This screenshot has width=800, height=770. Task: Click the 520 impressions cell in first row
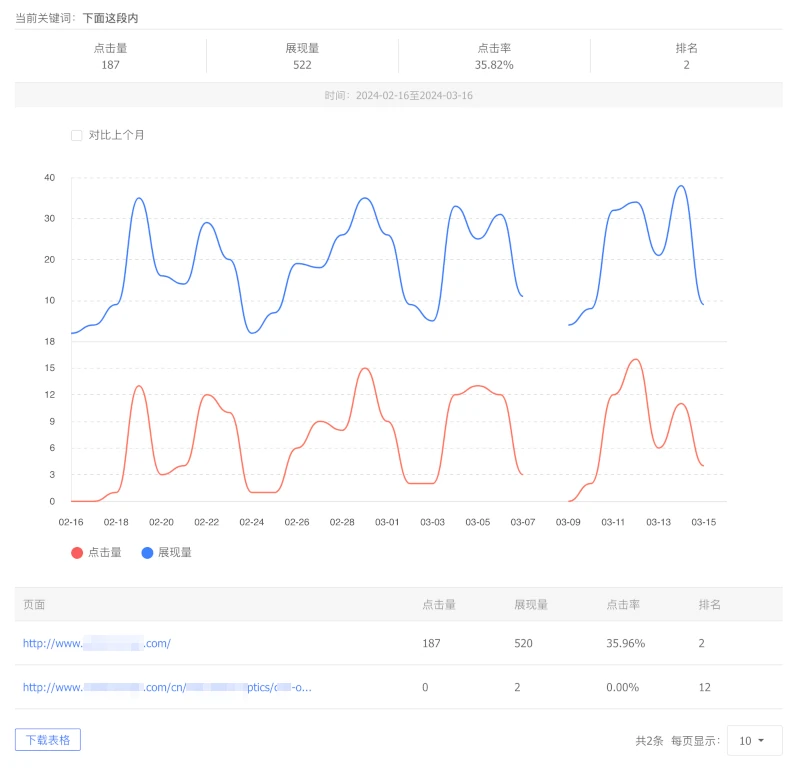click(523, 643)
